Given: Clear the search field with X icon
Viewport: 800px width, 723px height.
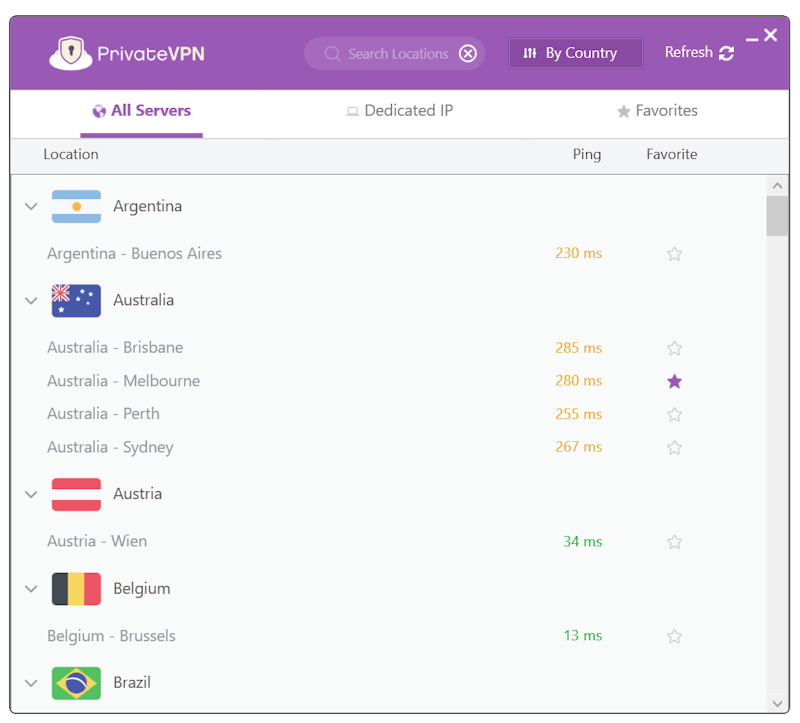Looking at the screenshot, I should click(467, 53).
